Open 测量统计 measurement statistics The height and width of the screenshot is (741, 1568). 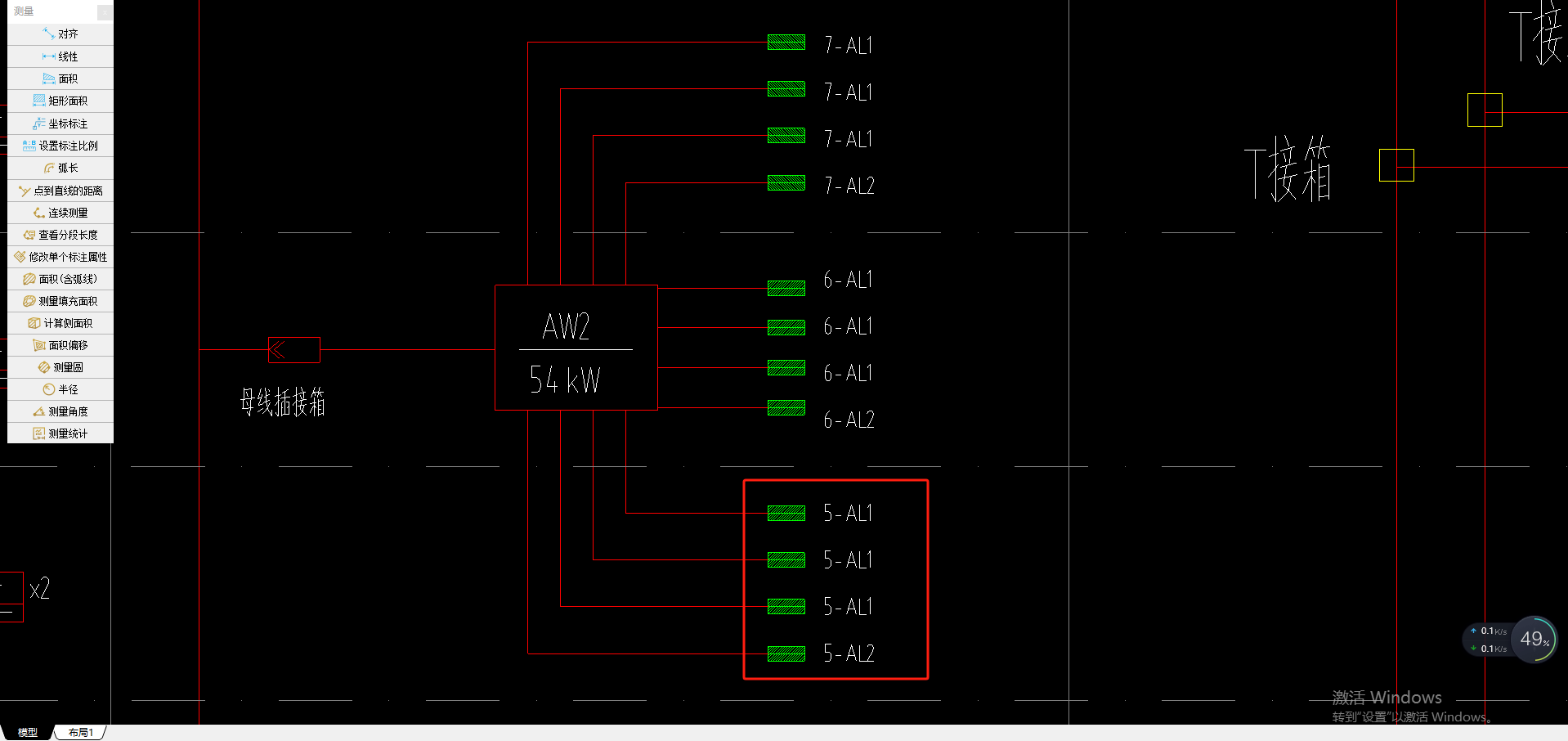tap(60, 433)
